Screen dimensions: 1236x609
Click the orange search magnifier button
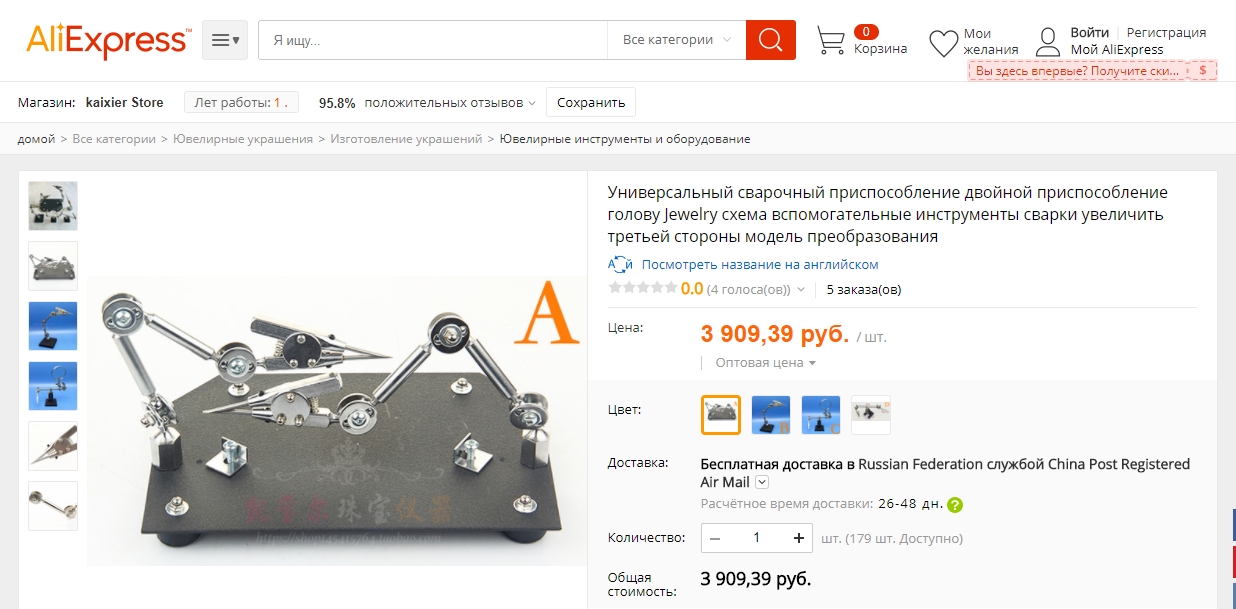tap(771, 40)
